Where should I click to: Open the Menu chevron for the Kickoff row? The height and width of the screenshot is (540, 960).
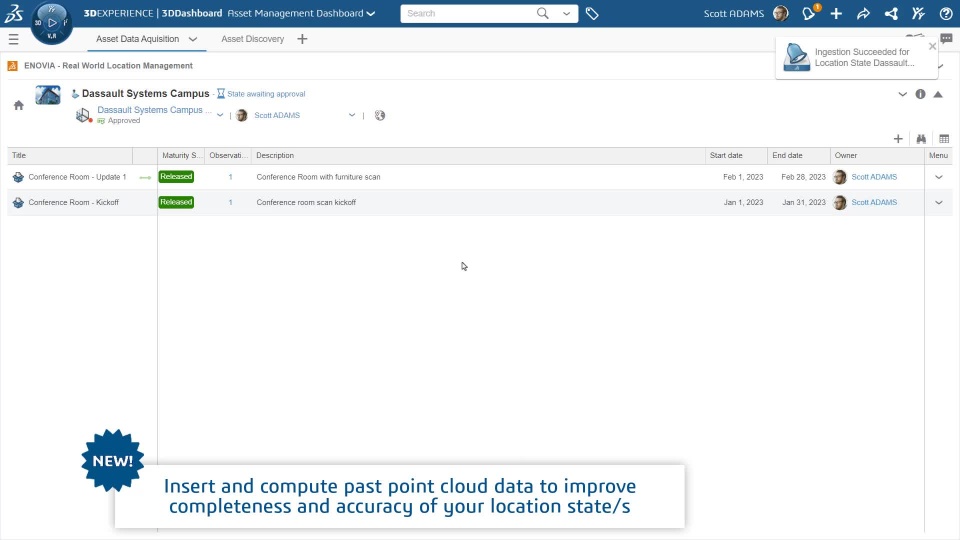939,203
